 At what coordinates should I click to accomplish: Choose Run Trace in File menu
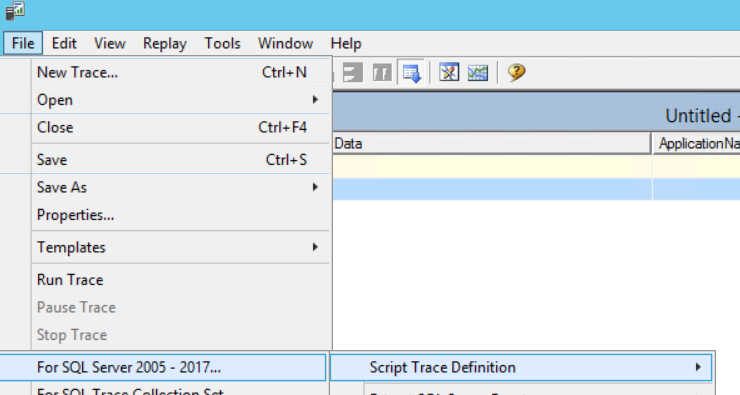[165, 280]
